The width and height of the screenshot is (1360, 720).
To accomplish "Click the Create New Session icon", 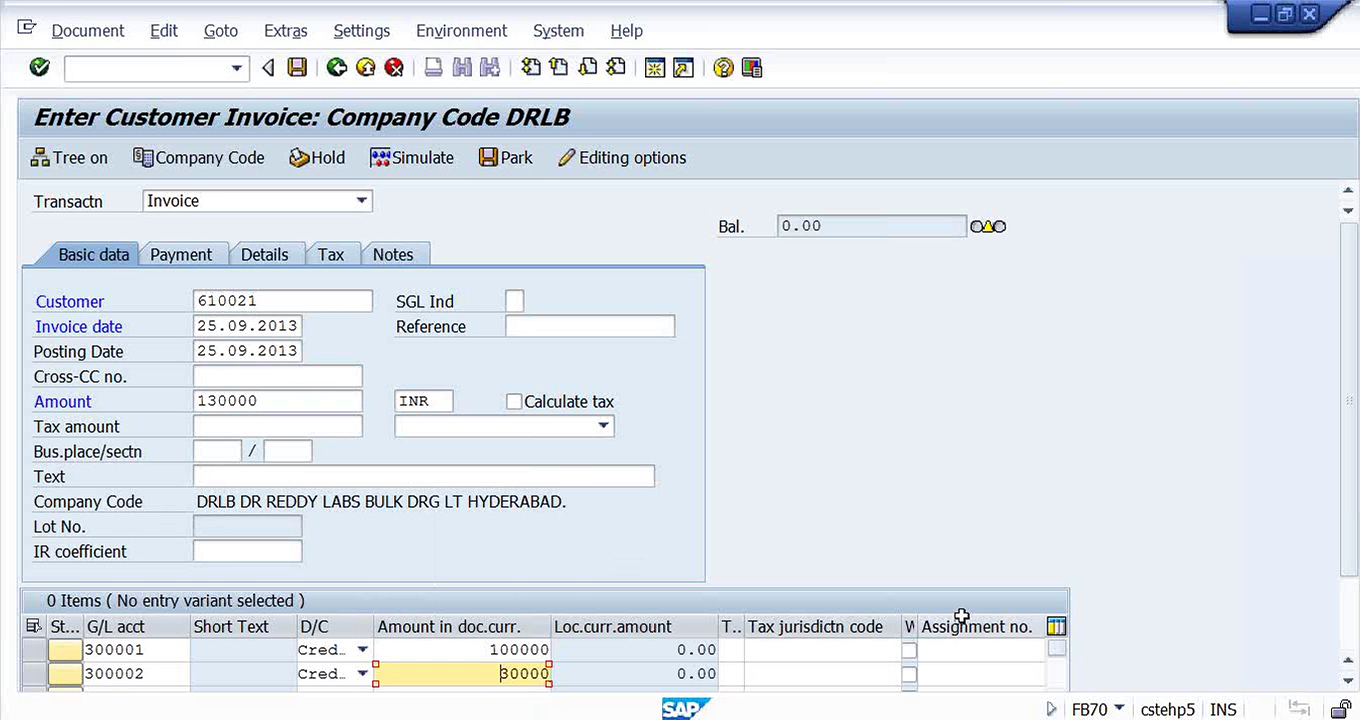I will pos(655,68).
